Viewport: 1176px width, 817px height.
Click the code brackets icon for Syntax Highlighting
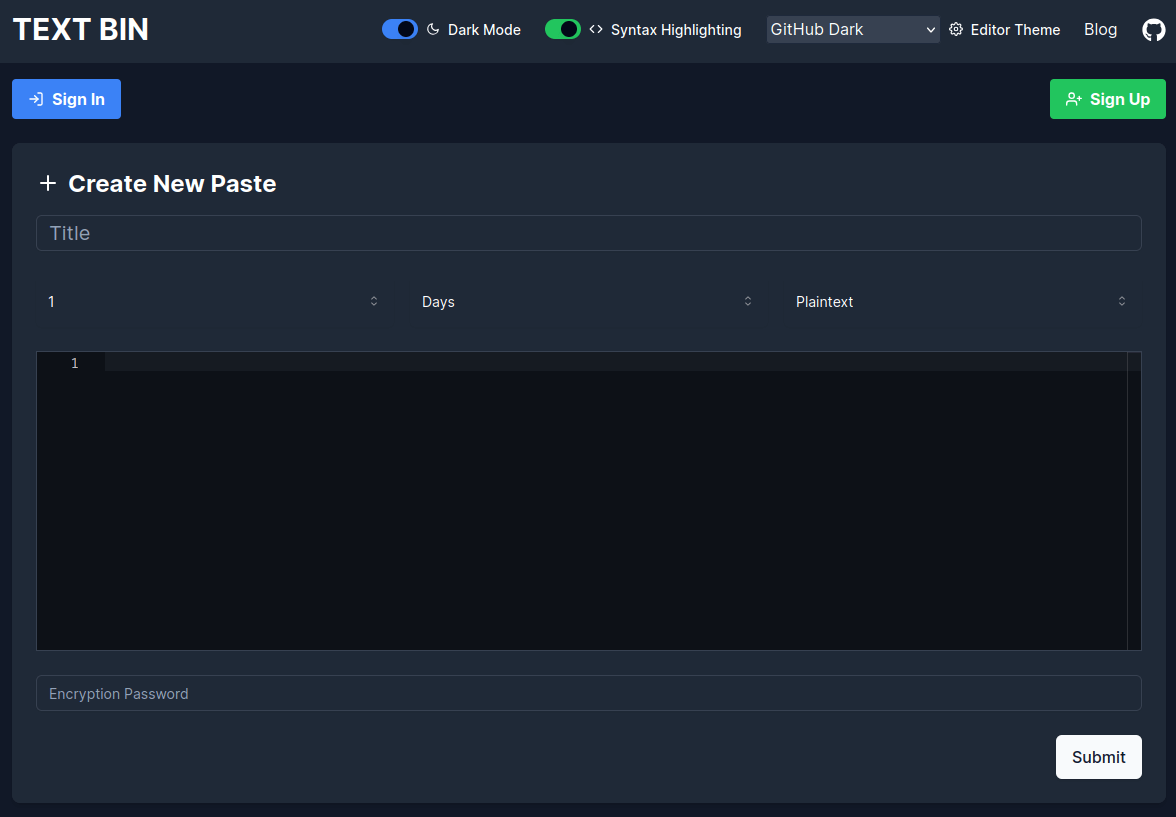(x=596, y=29)
